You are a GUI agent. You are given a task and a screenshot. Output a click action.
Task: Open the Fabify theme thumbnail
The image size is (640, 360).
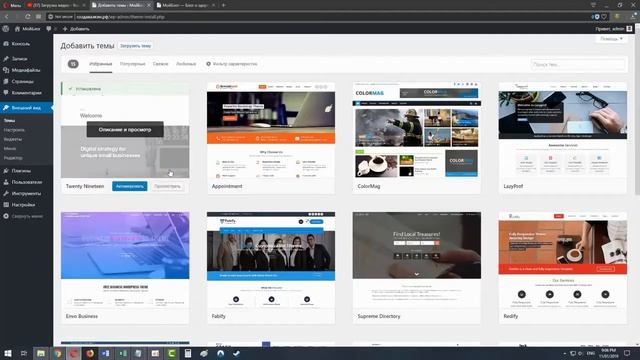(271, 260)
